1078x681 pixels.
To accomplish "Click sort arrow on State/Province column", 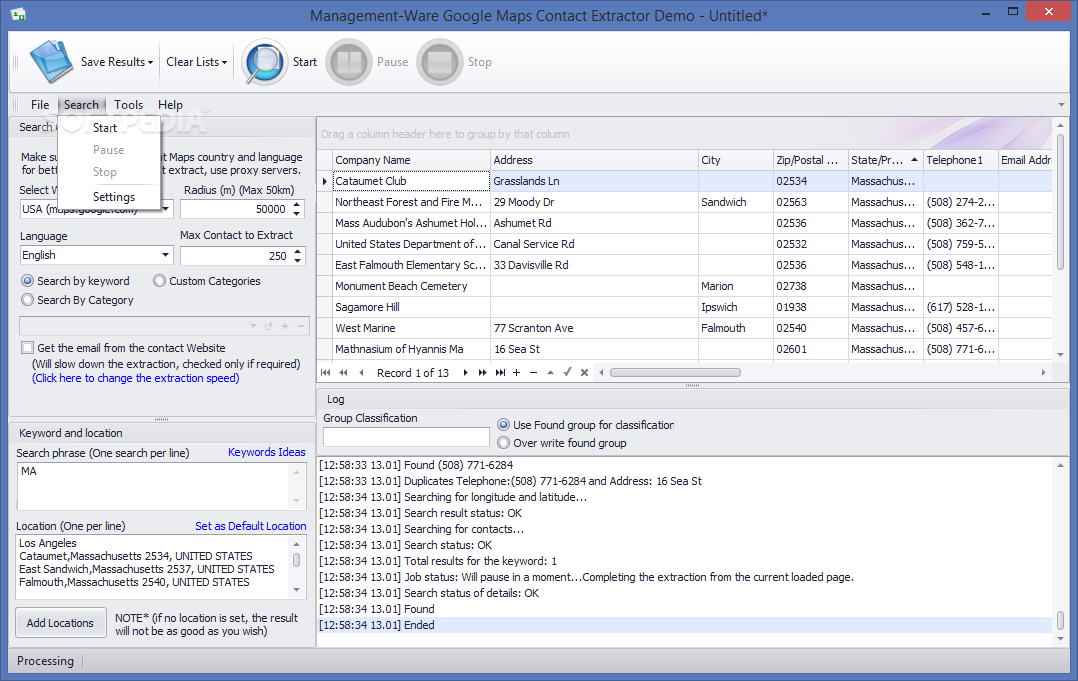I will coord(914,159).
